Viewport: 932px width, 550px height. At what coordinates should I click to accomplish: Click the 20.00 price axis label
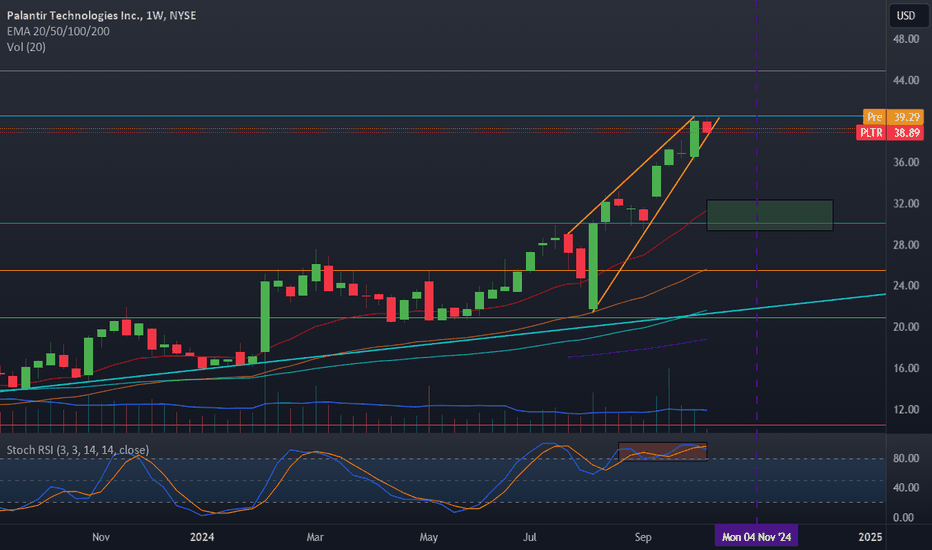[906, 327]
